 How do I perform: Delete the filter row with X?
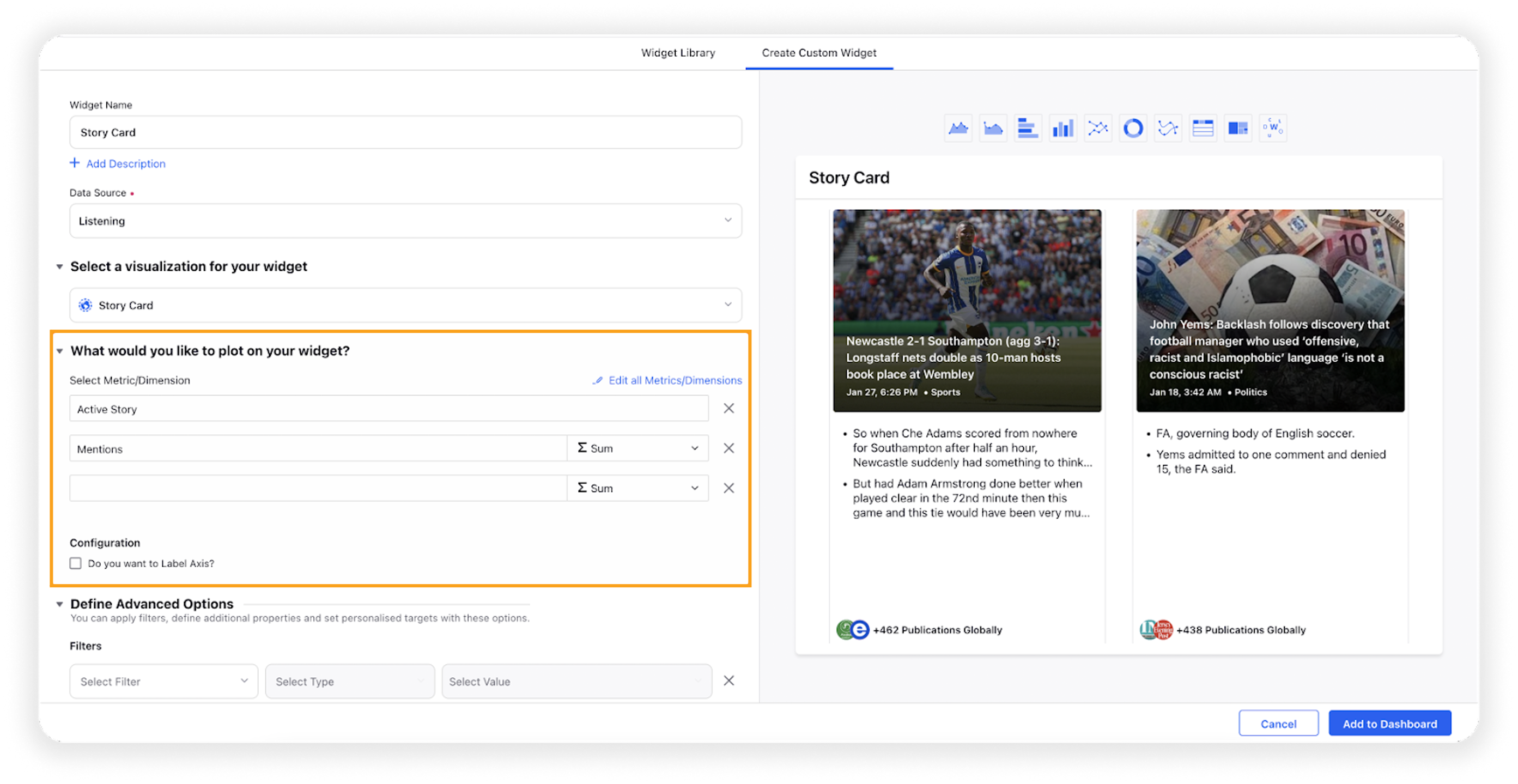point(729,681)
